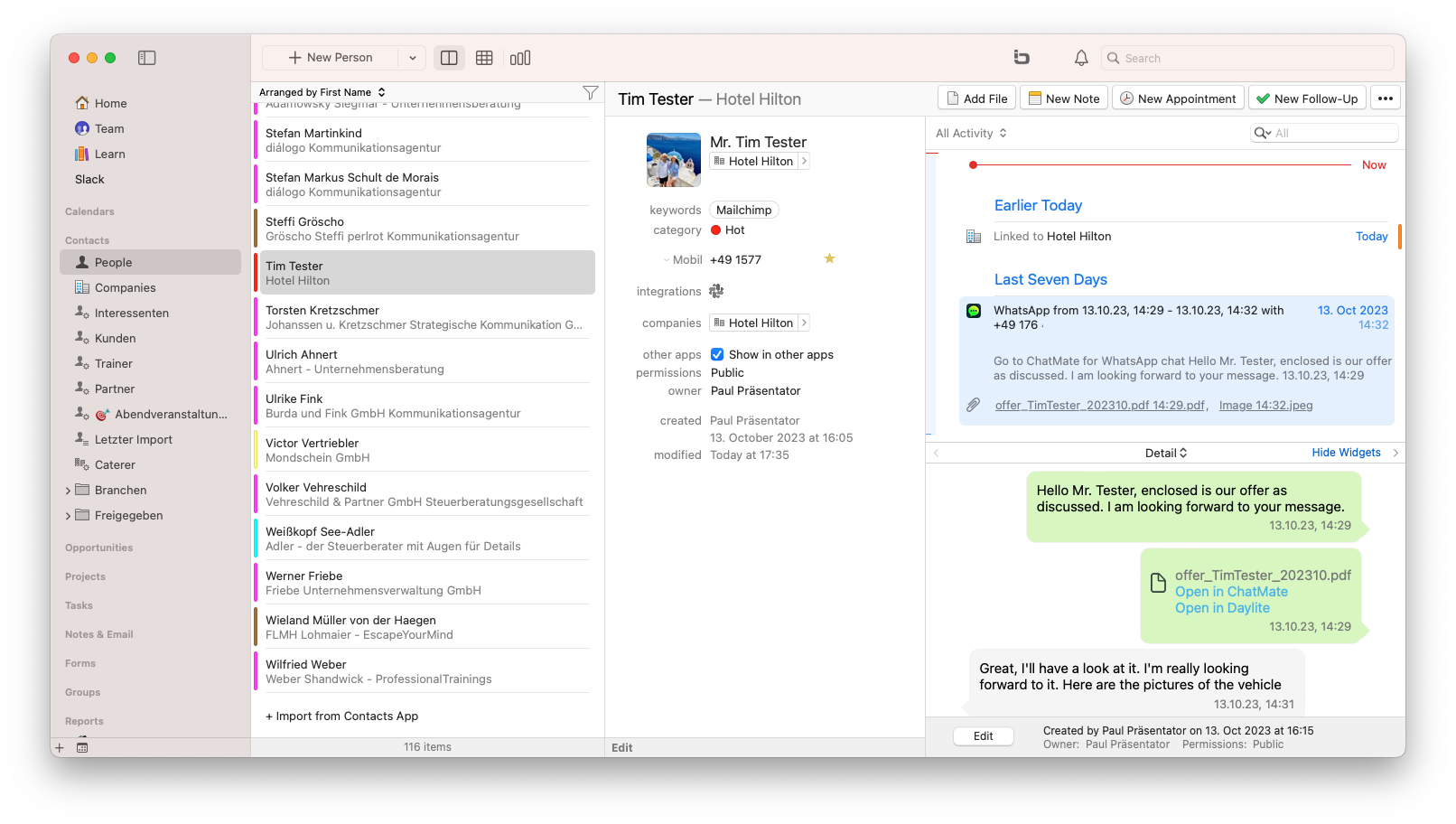Switch to board chart view

pyautogui.click(x=520, y=58)
